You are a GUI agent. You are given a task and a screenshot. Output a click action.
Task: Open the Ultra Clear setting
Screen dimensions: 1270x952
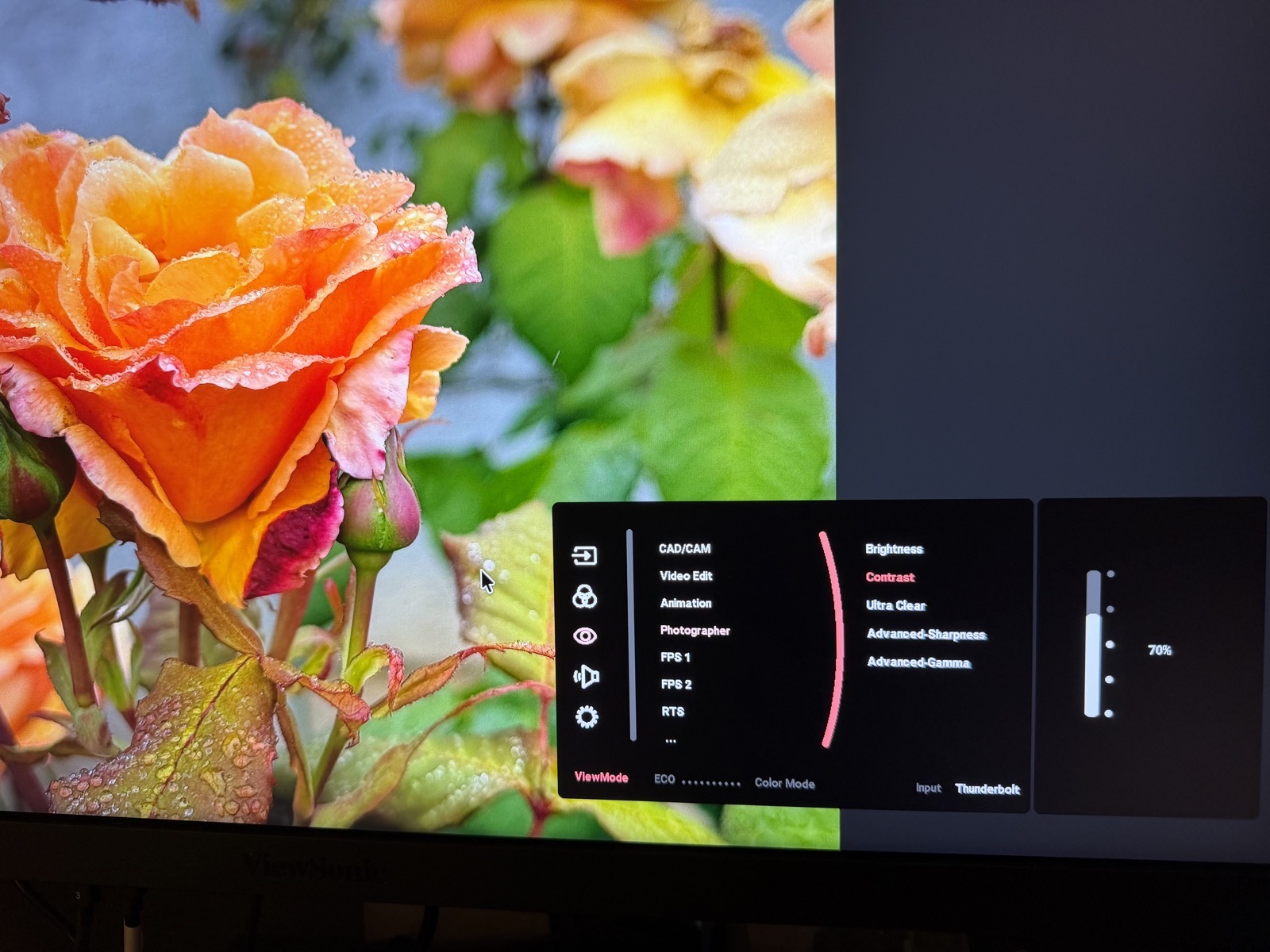(895, 605)
